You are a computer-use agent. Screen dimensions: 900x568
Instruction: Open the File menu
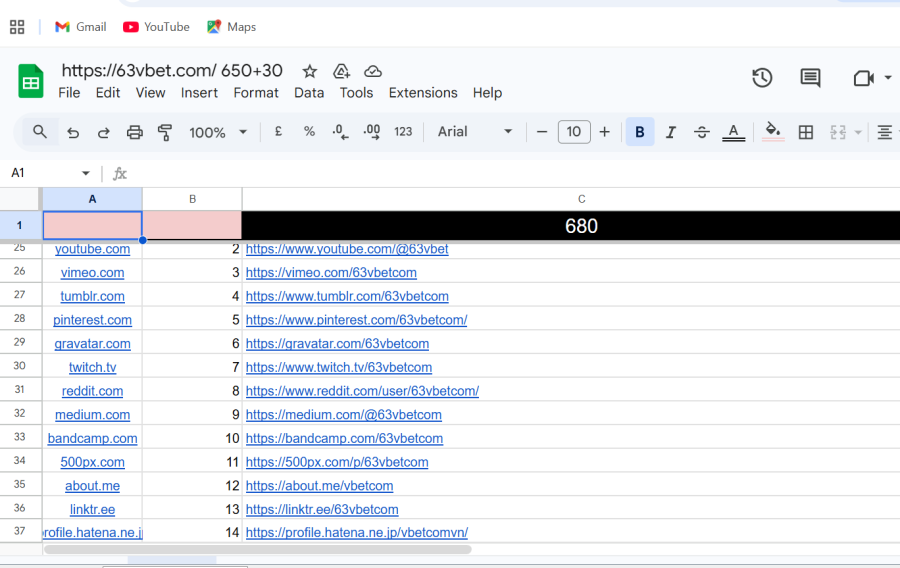(69, 92)
